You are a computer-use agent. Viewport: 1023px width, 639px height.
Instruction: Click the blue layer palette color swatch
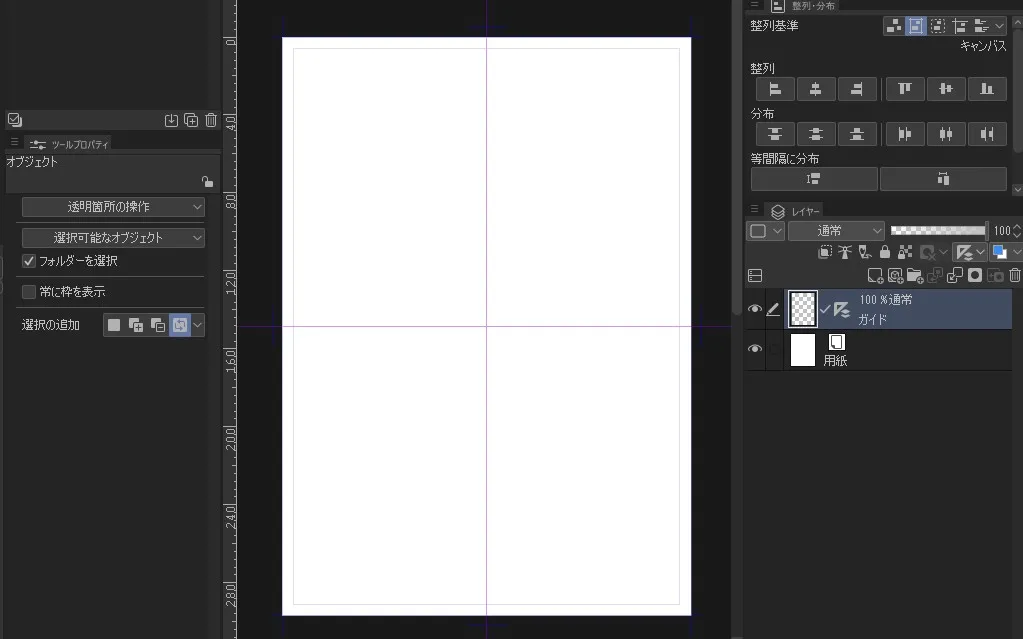click(999, 251)
